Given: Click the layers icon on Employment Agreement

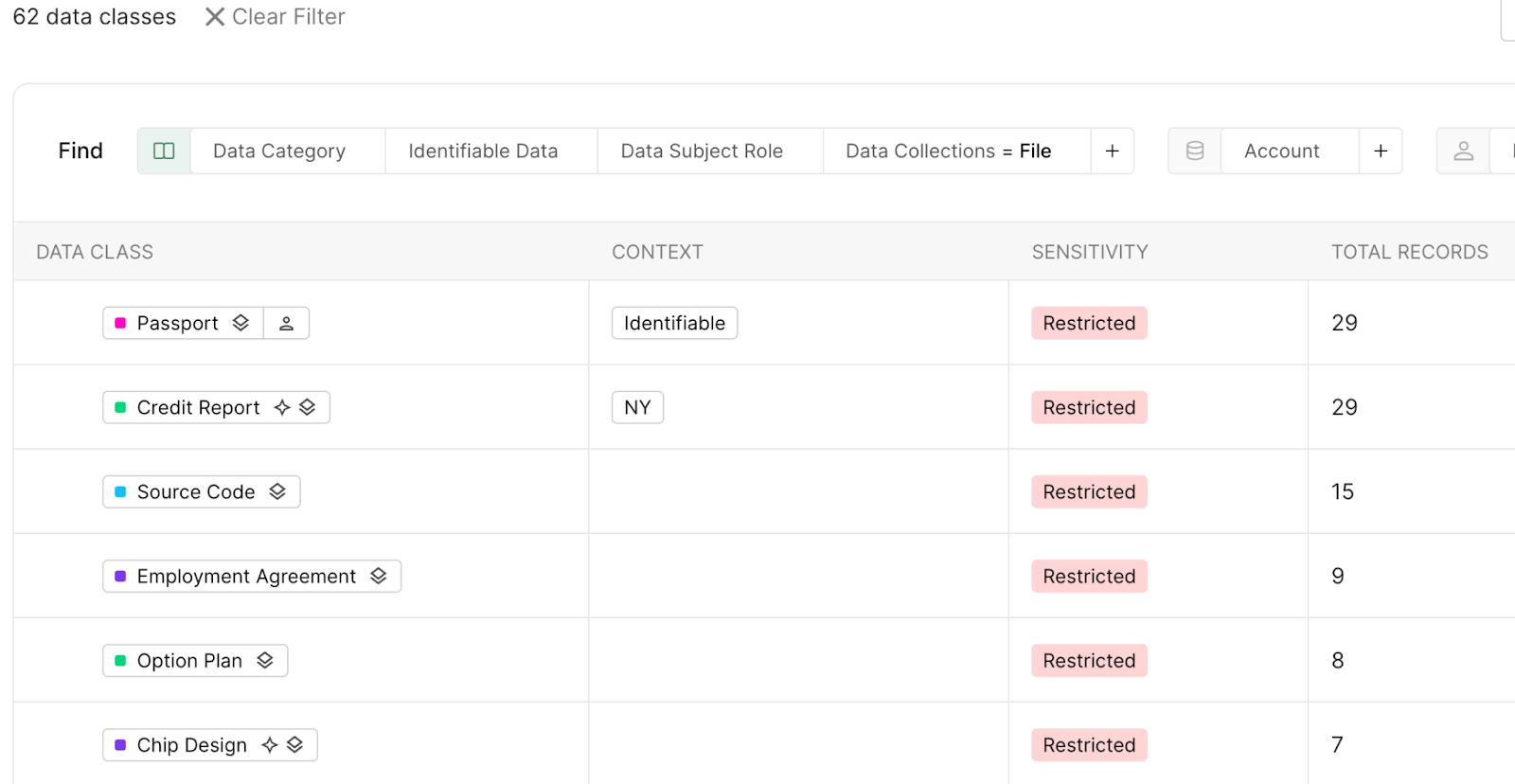Looking at the screenshot, I should click(x=379, y=576).
